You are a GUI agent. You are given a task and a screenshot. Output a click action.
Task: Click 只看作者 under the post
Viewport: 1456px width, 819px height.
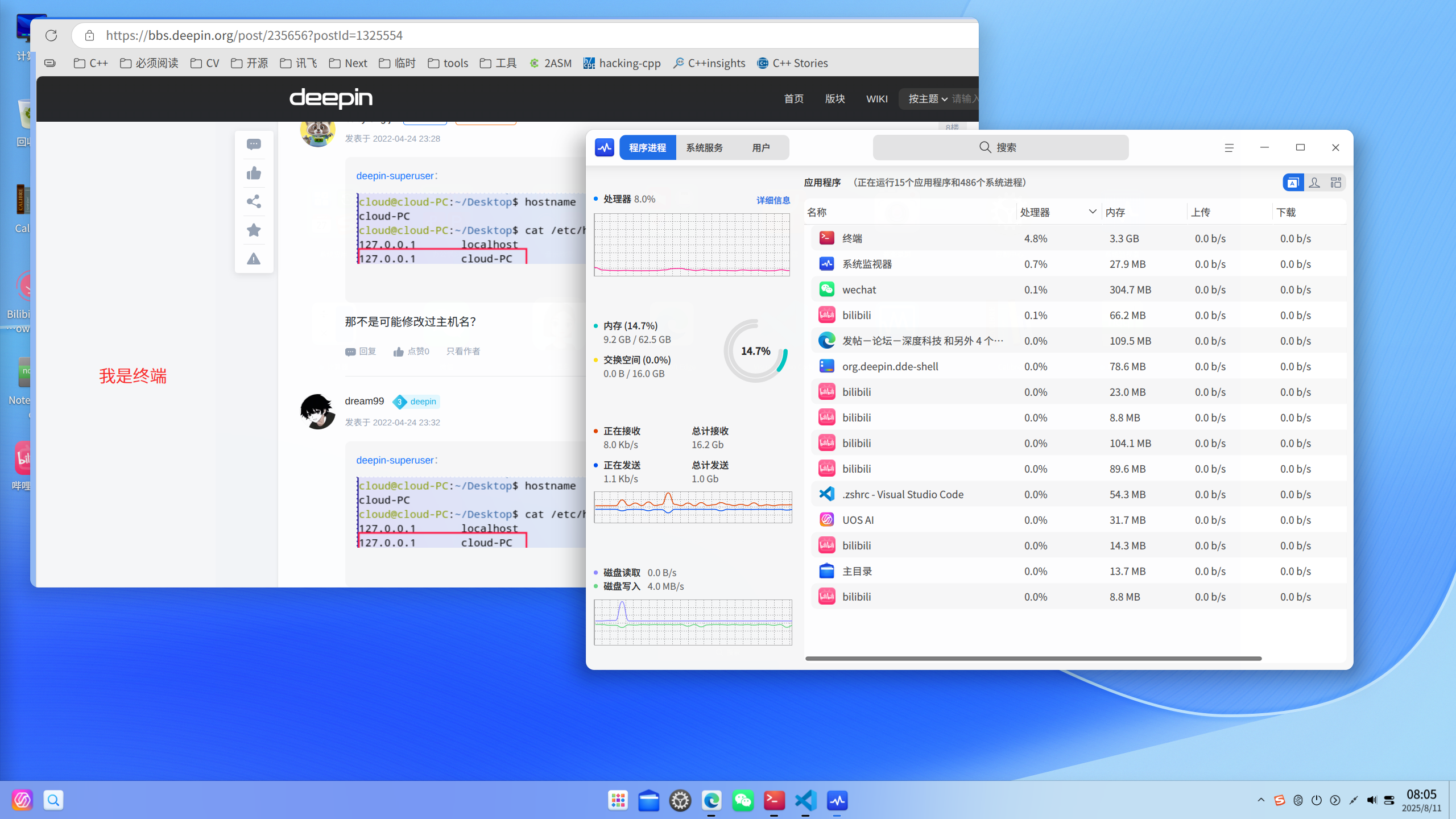click(x=463, y=351)
